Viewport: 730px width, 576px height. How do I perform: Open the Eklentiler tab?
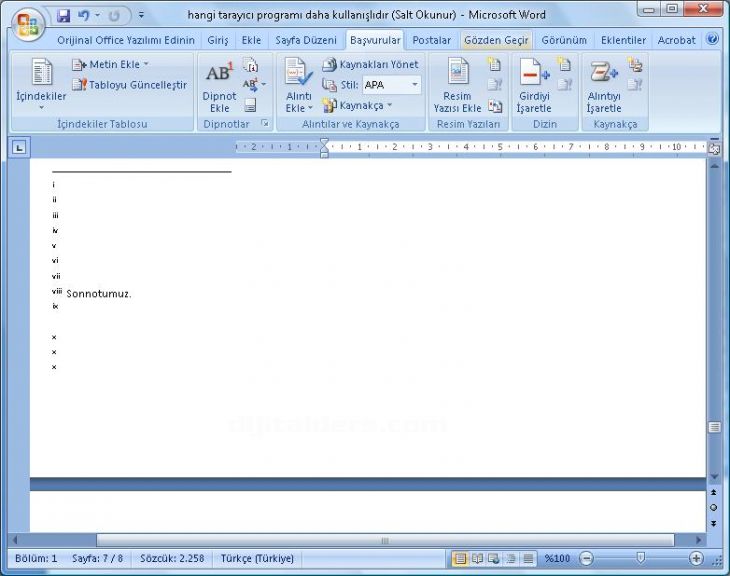point(623,41)
